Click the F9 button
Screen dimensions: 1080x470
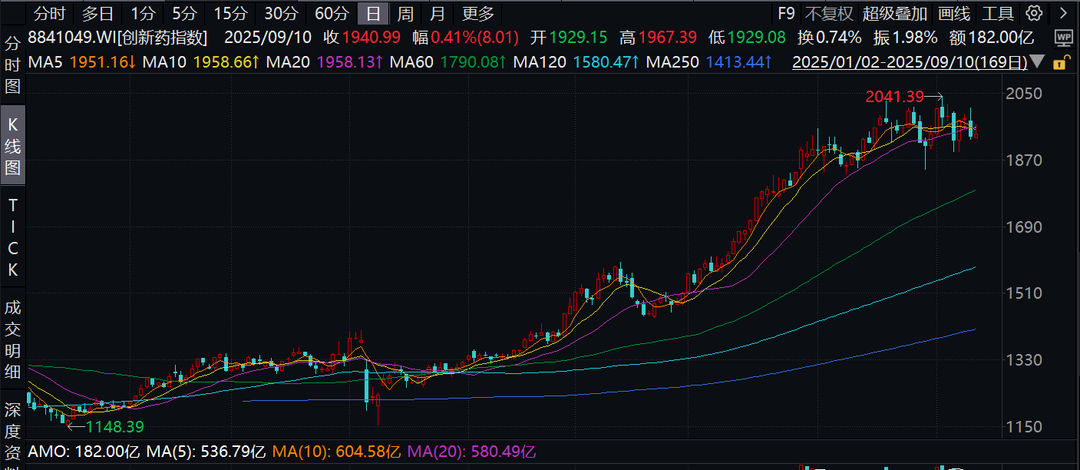point(787,13)
